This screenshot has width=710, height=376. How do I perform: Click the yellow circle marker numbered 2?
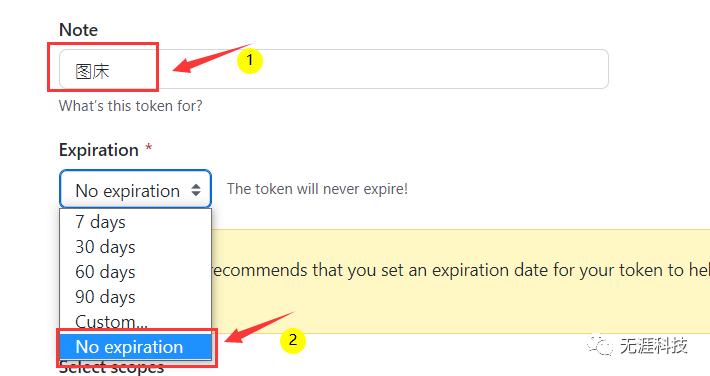(293, 340)
